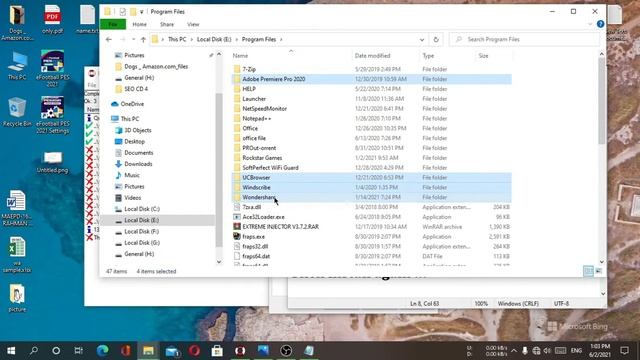Screen dimensions: 640x360
Task: Select the UCBrowser folder
Action: point(371,178)
